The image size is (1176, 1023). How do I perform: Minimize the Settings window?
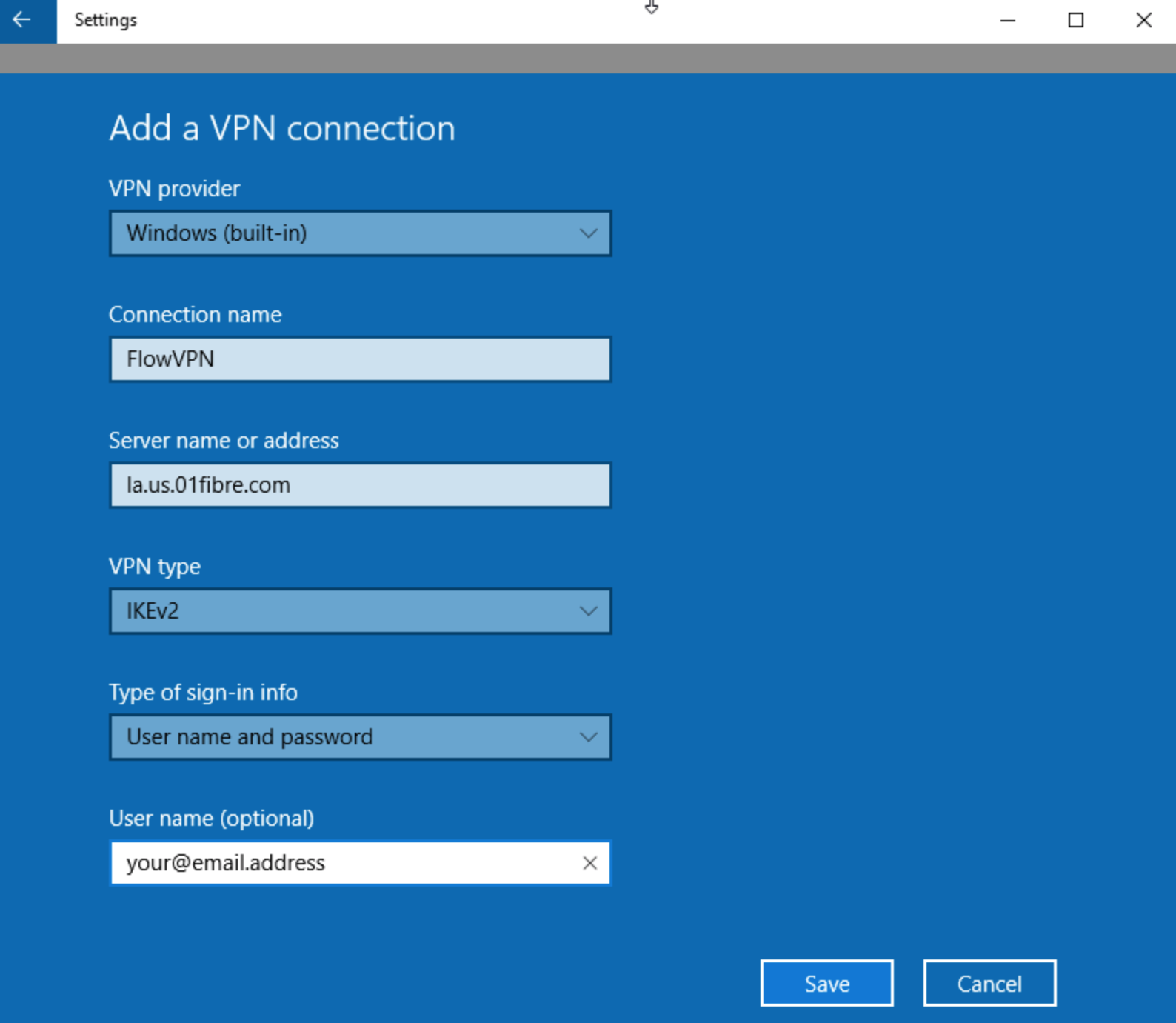tap(1007, 21)
